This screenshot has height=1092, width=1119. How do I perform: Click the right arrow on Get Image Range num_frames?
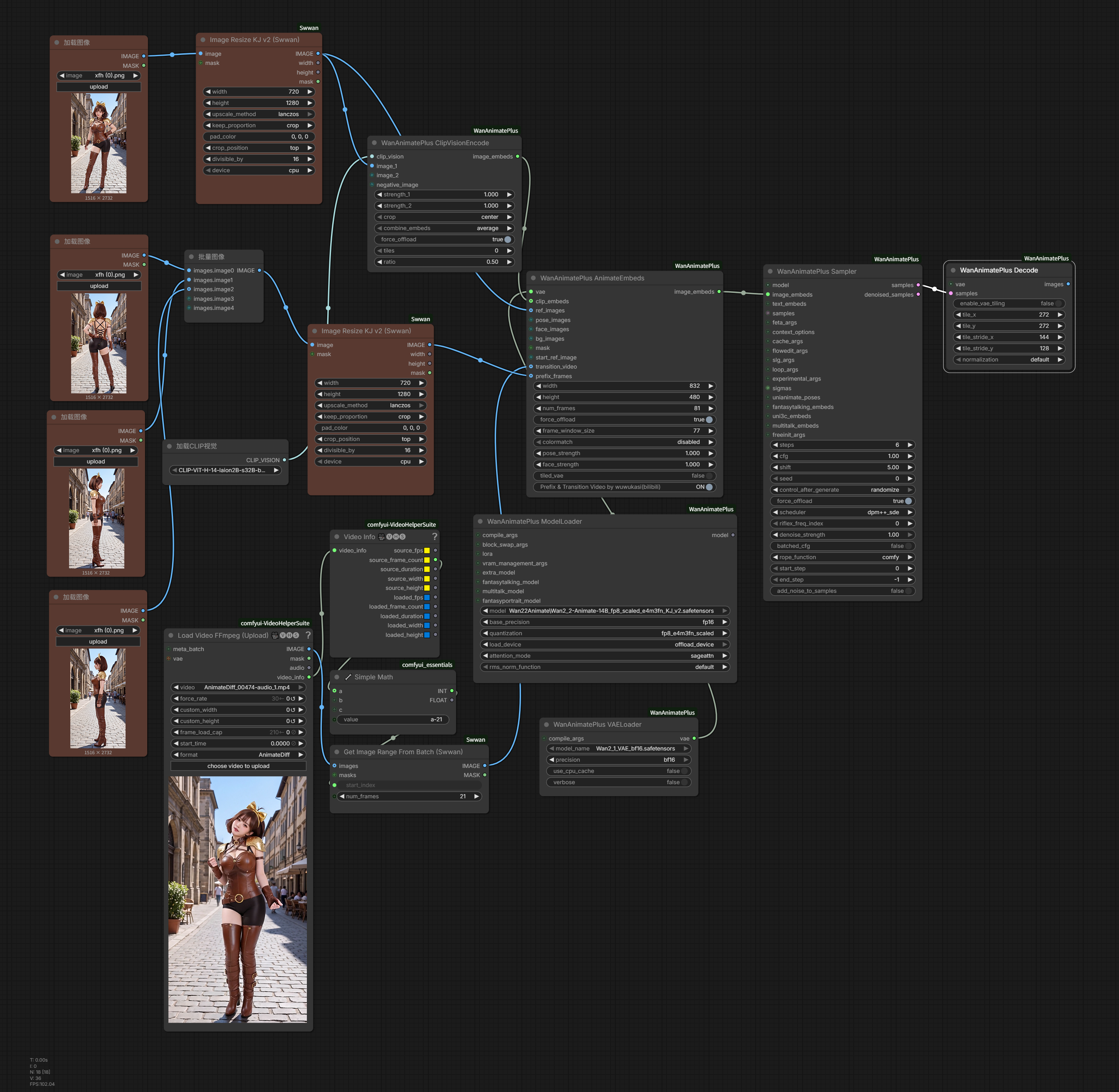pos(477,796)
